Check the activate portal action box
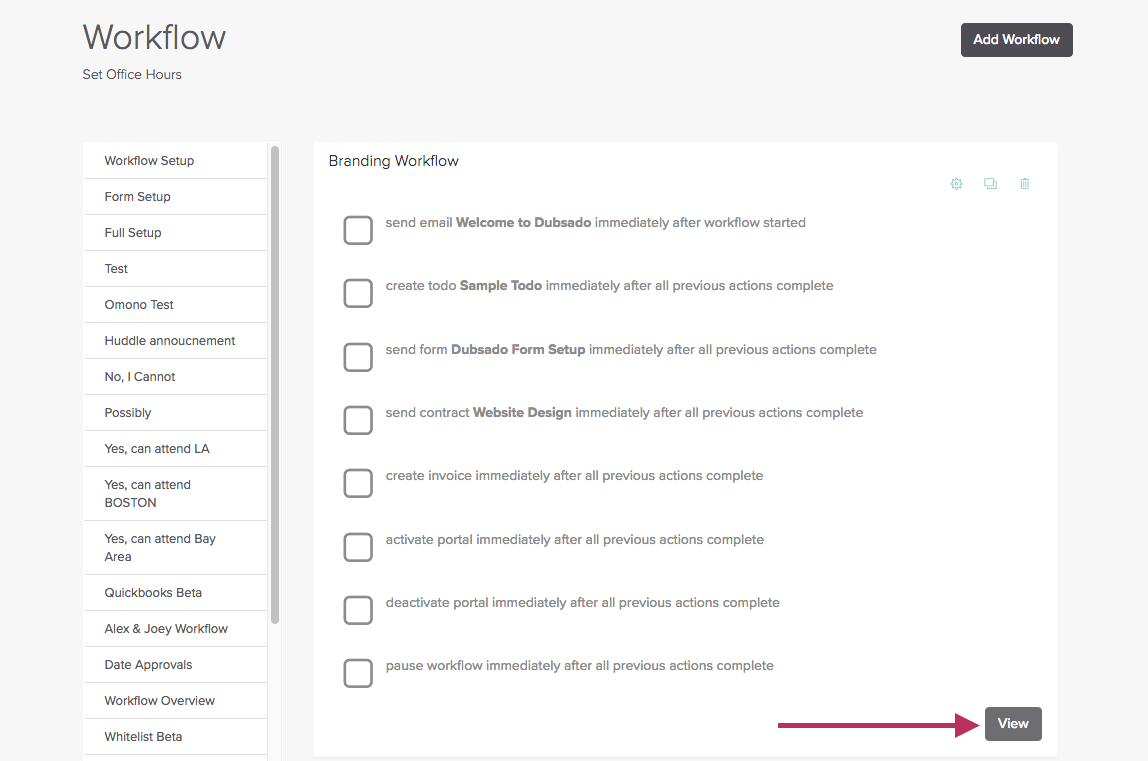The image size is (1148, 761). point(358,547)
